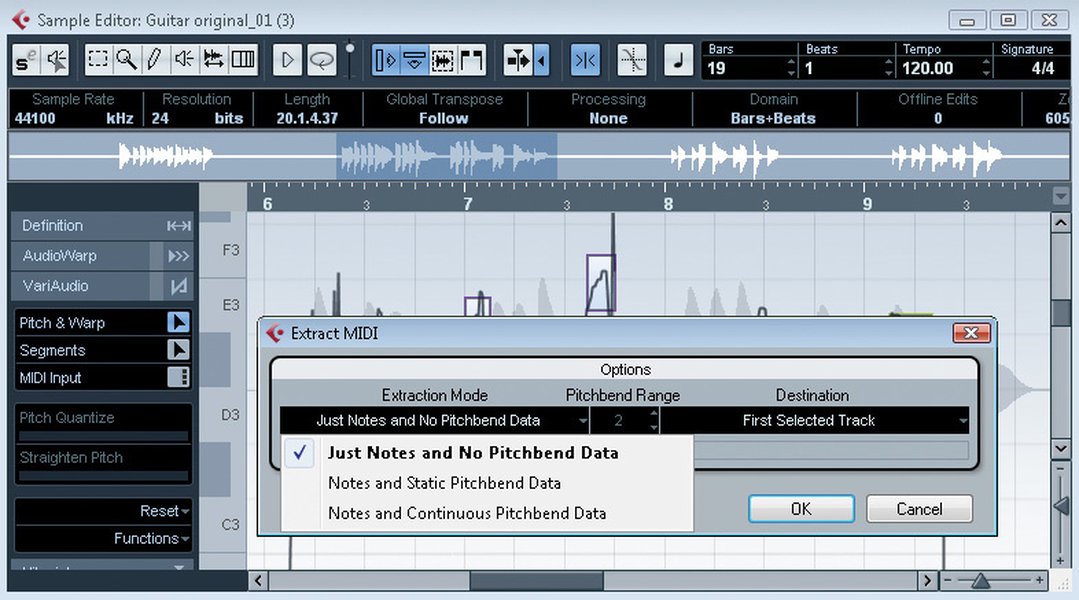The width and height of the screenshot is (1079, 600).
Task: Step the Pitchbend Range spinner
Action: (x=653, y=420)
